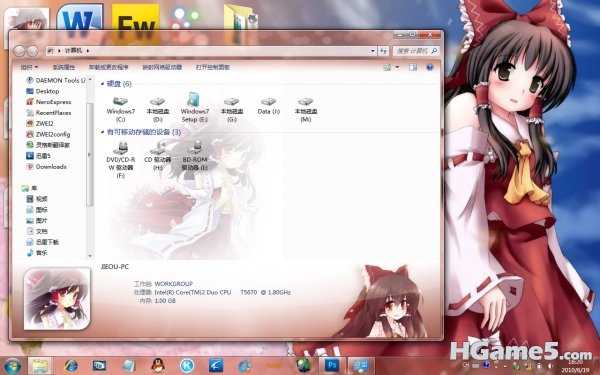Open the QQ penguin taskbar icon

coord(158,365)
